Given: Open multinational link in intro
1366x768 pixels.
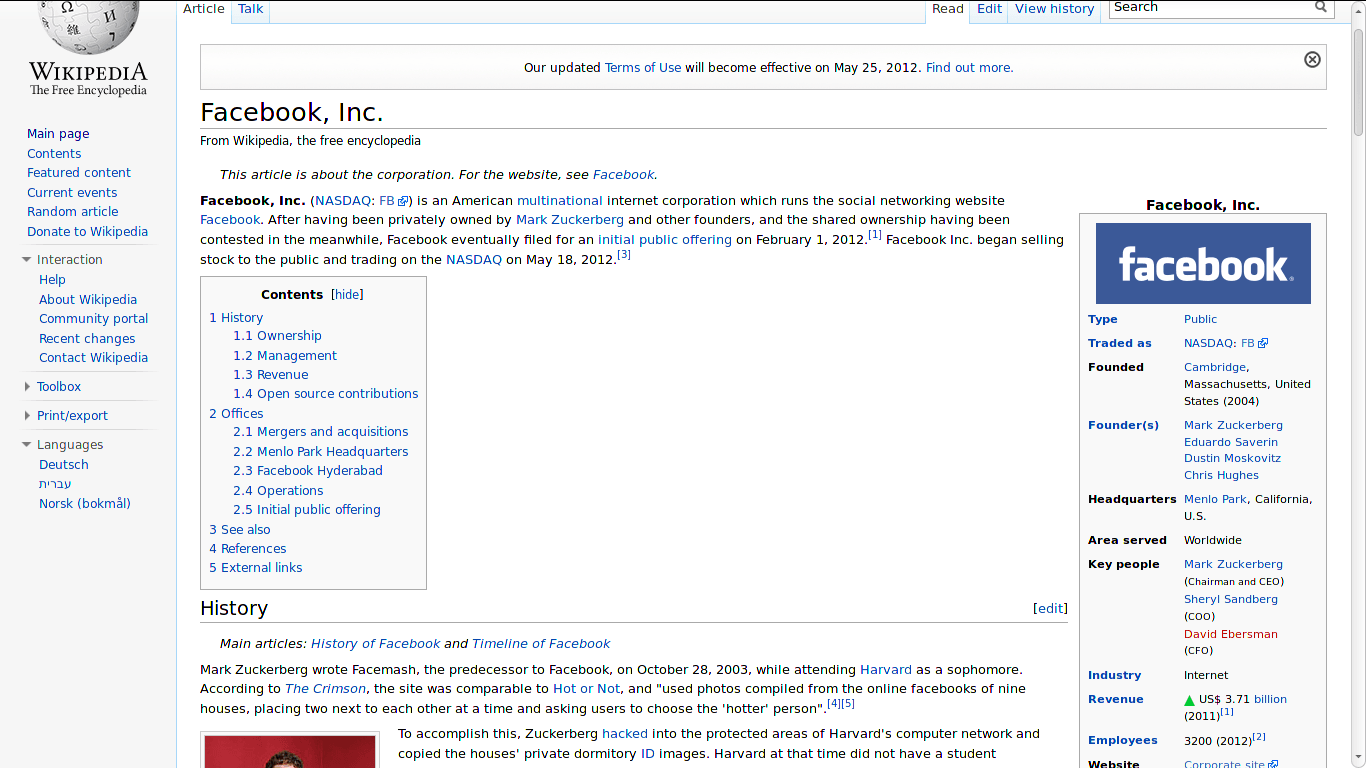Looking at the screenshot, I should tap(560, 201).
